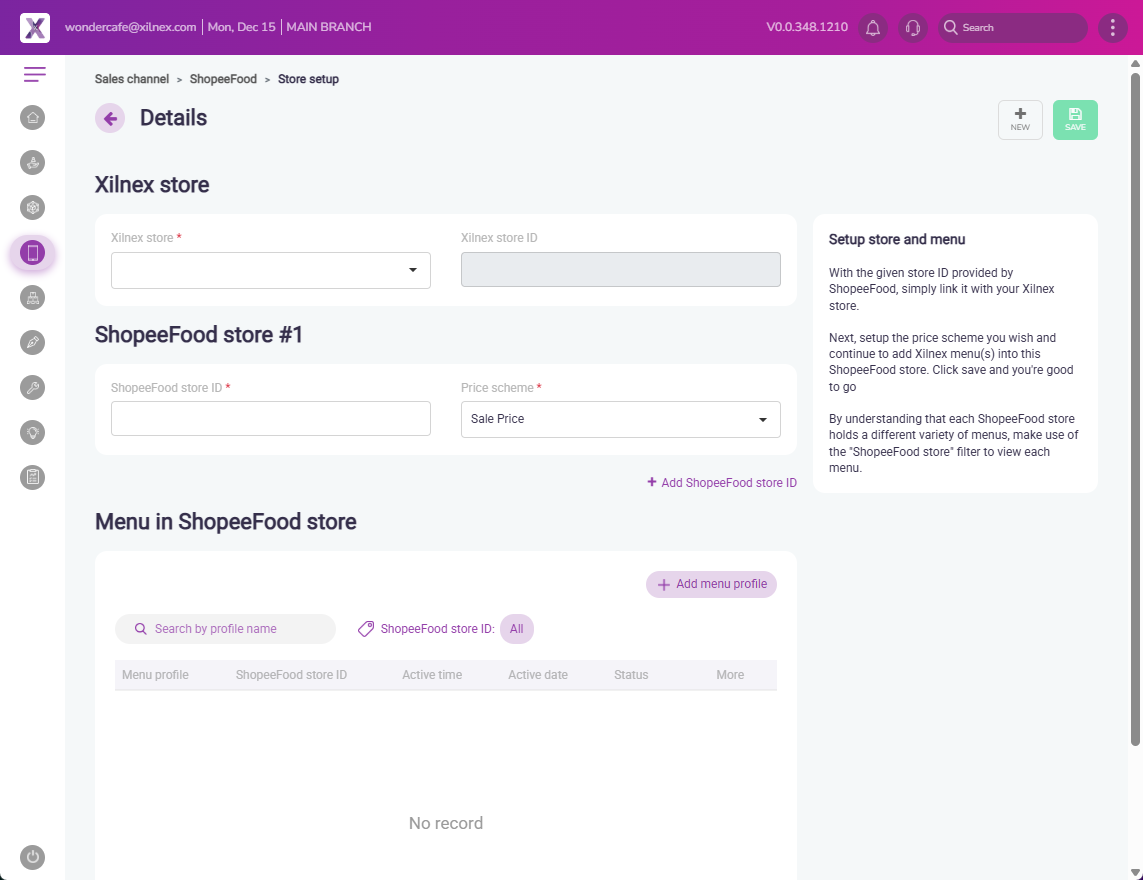Click the back arrow beside Details
The image size is (1143, 880).
click(110, 118)
